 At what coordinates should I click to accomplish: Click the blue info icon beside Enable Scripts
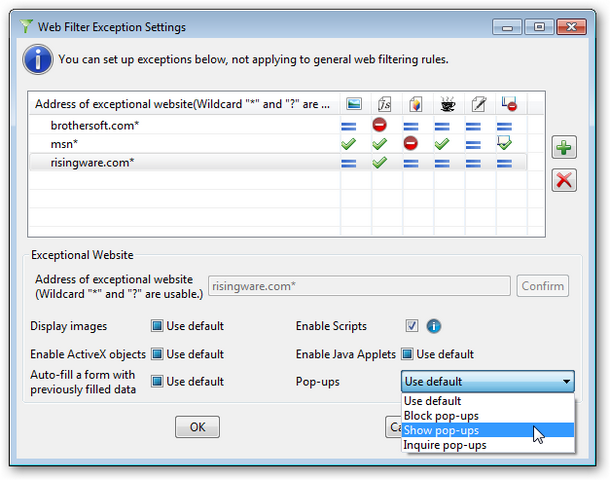434,326
